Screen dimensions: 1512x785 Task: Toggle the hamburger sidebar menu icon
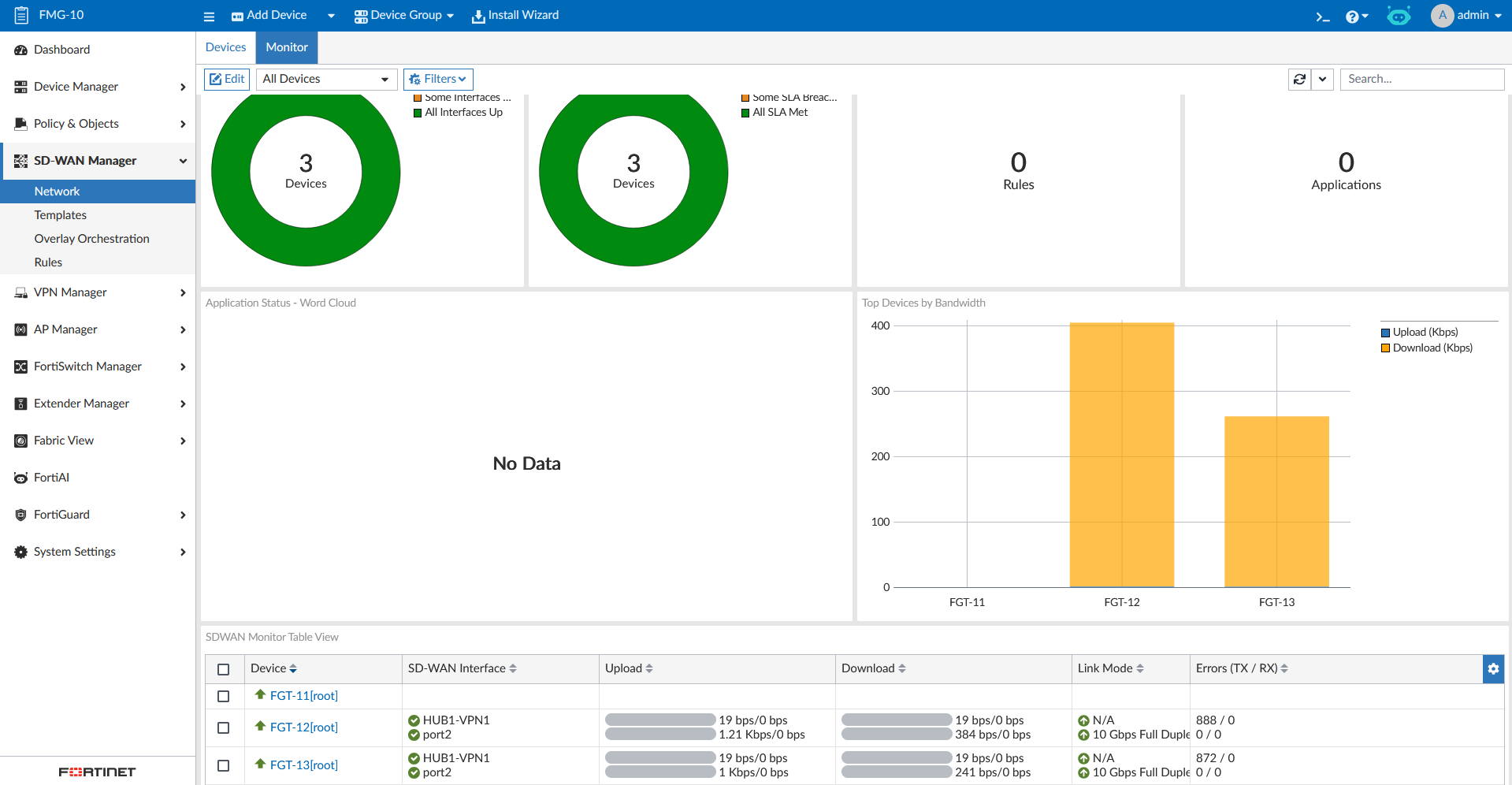pyautogui.click(x=209, y=17)
